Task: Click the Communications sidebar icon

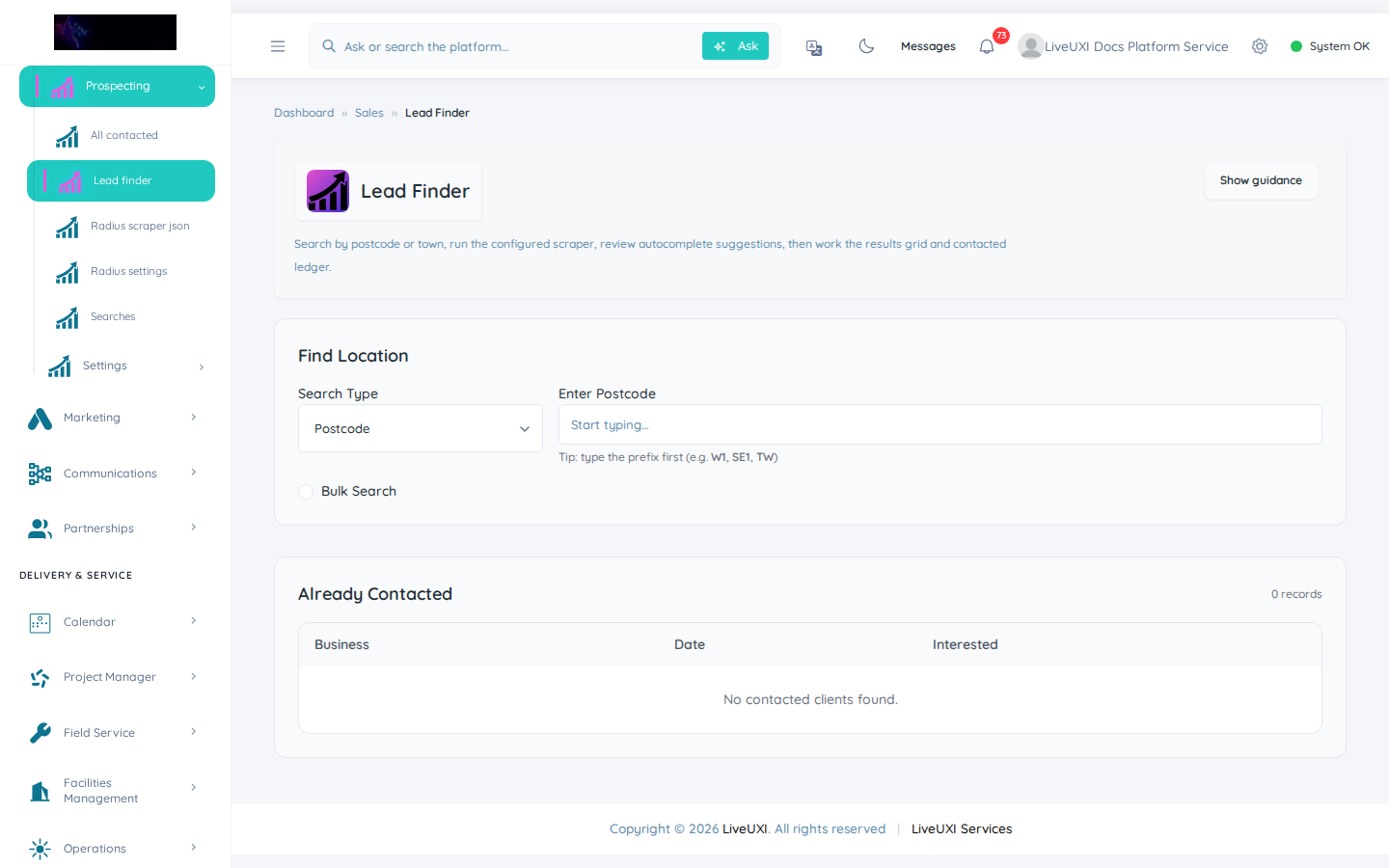Action: [x=40, y=474]
